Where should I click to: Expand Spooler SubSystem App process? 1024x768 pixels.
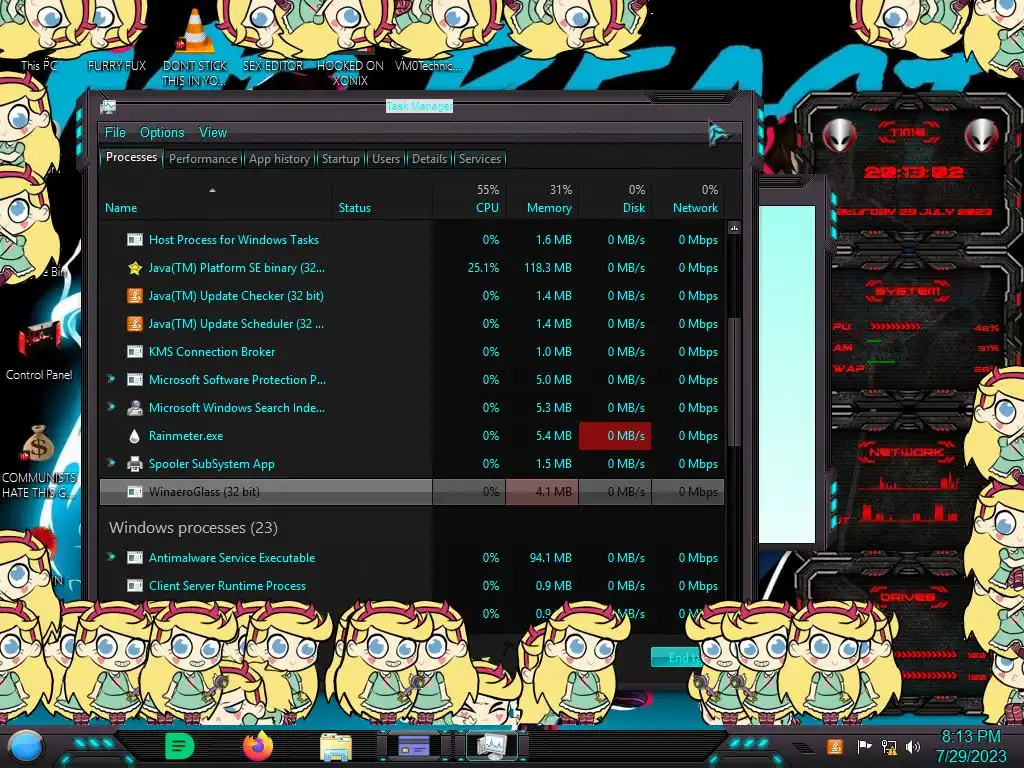pyautogui.click(x=111, y=463)
